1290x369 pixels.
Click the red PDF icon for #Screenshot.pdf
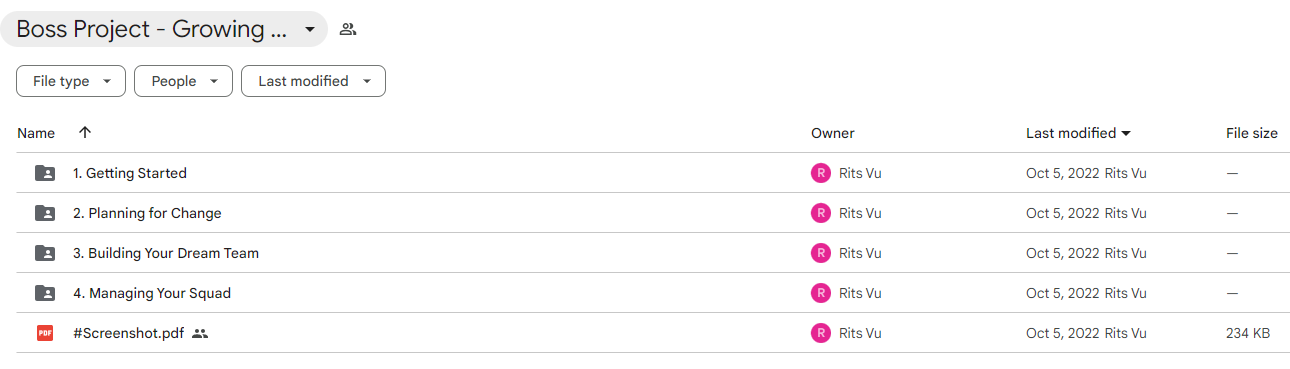(45, 333)
